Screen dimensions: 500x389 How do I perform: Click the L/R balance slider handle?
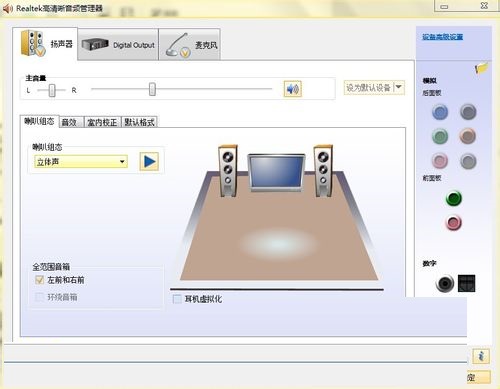[52, 90]
